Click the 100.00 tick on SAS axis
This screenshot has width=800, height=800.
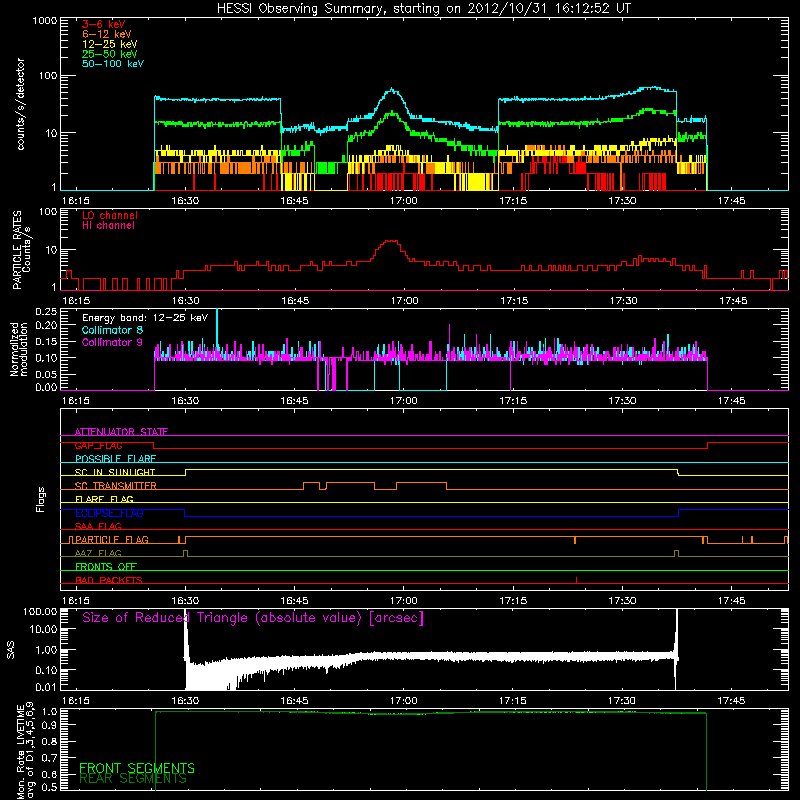coord(40,612)
